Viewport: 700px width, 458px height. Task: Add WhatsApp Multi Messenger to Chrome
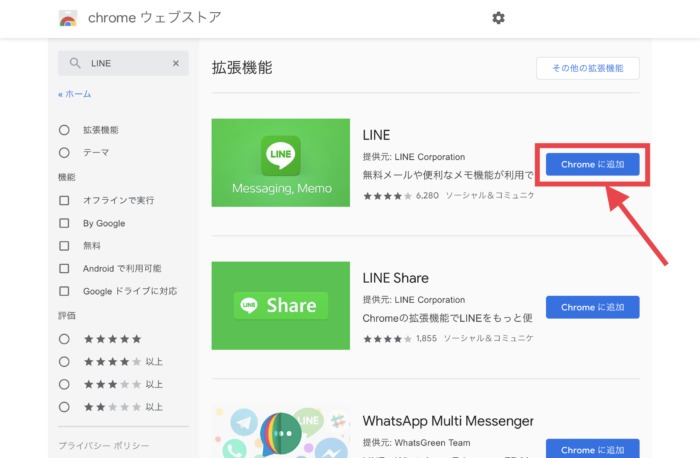coord(592,449)
